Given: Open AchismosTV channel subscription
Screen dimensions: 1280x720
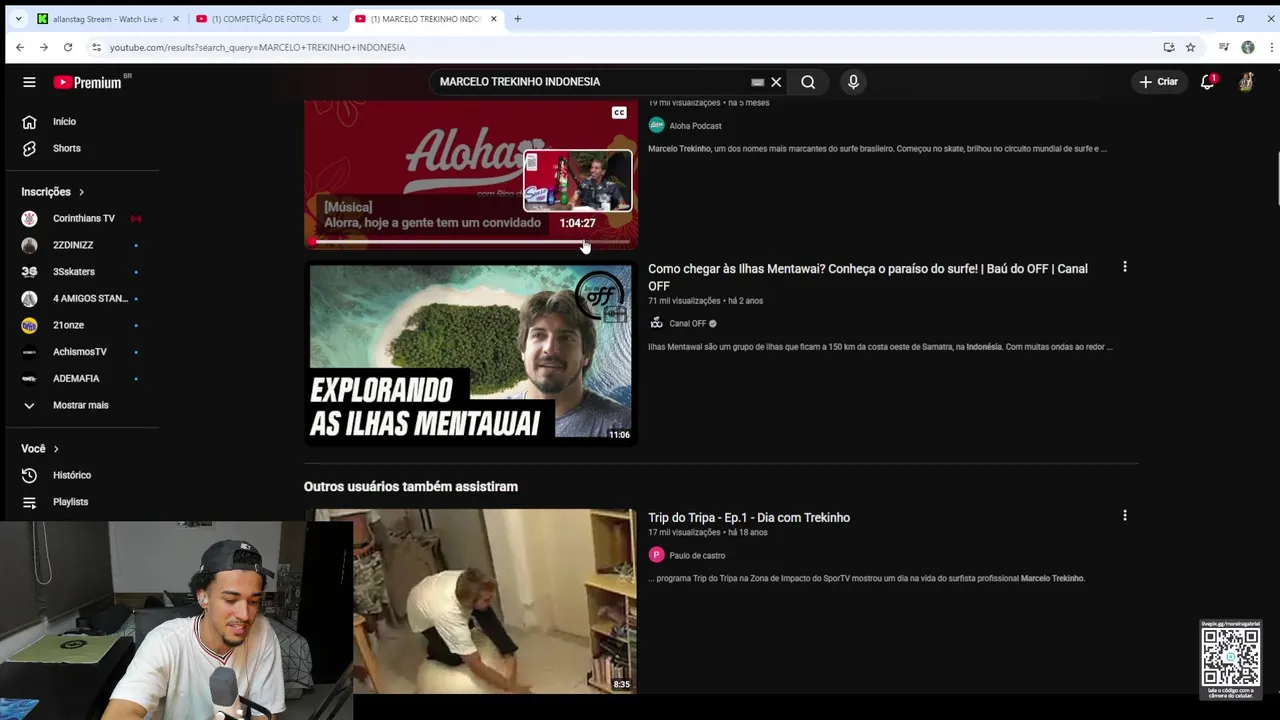Looking at the screenshot, I should pos(80,352).
